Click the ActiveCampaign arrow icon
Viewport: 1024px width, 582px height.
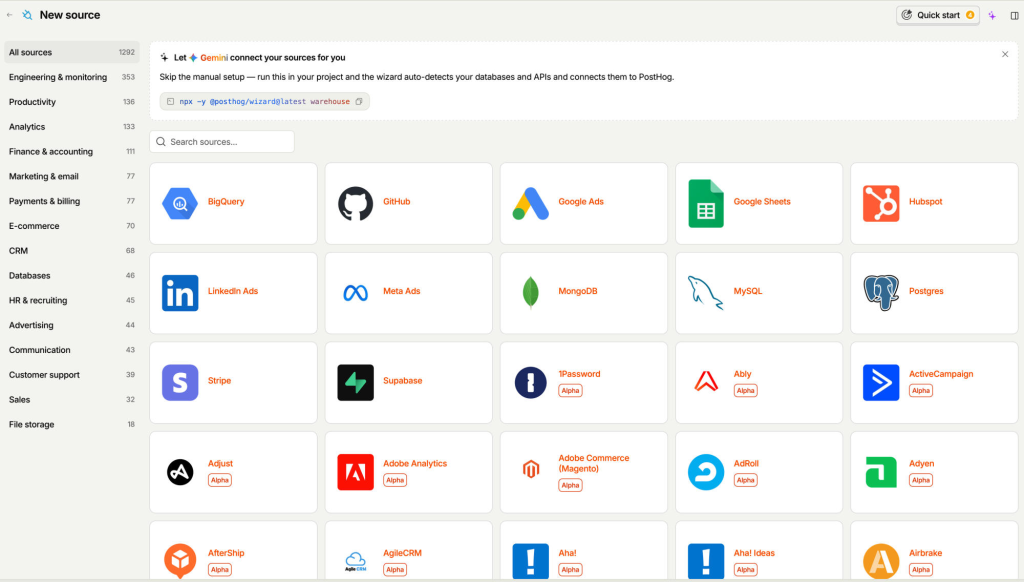point(881,382)
